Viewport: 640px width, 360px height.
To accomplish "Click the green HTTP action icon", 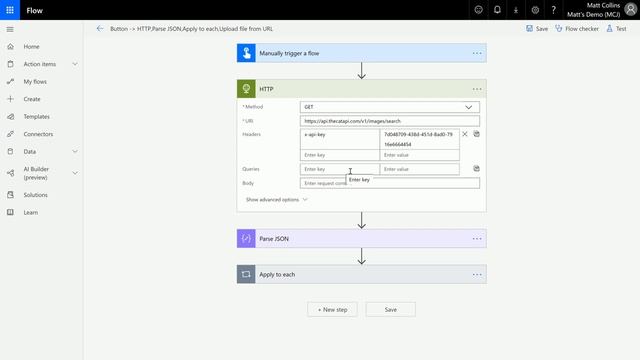I will coord(246,89).
